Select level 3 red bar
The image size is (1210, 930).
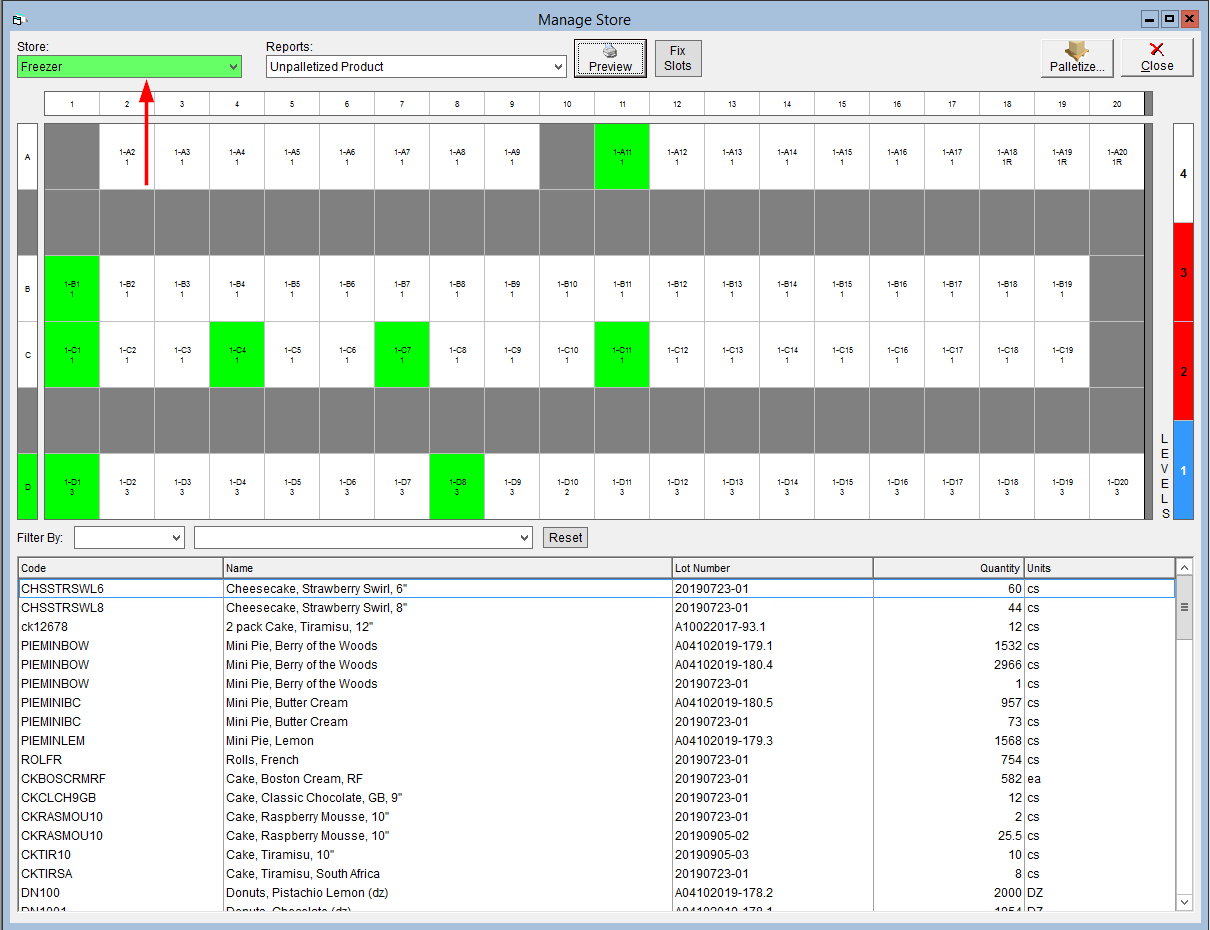[x=1183, y=272]
